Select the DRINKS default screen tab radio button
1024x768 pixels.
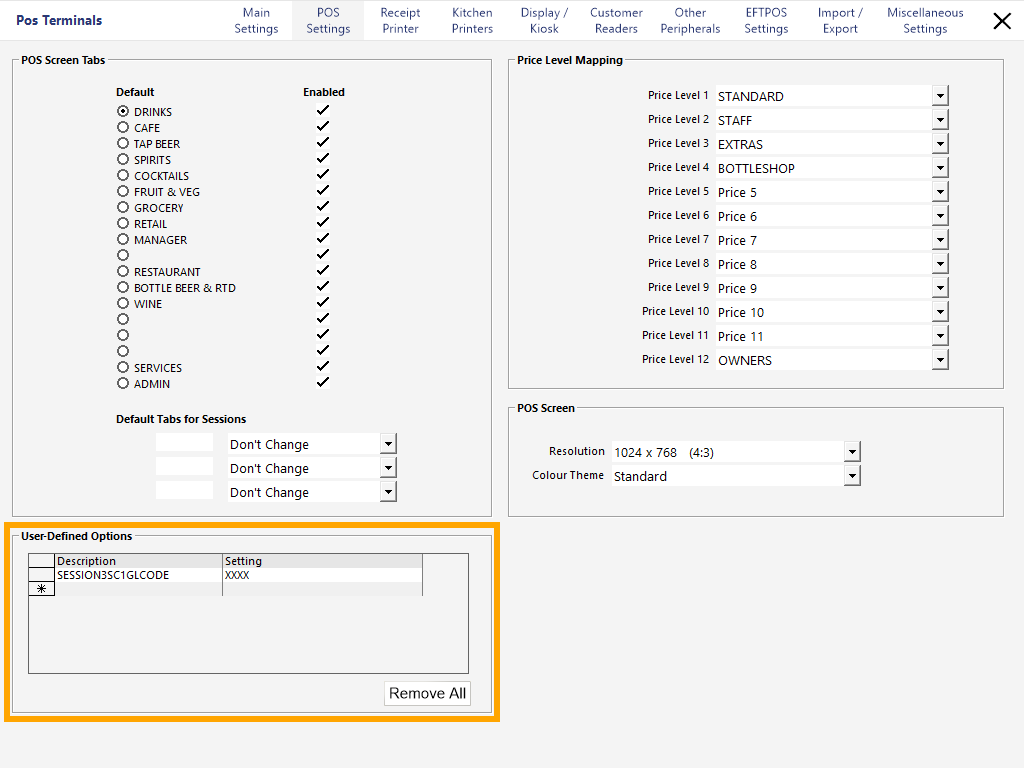click(121, 111)
